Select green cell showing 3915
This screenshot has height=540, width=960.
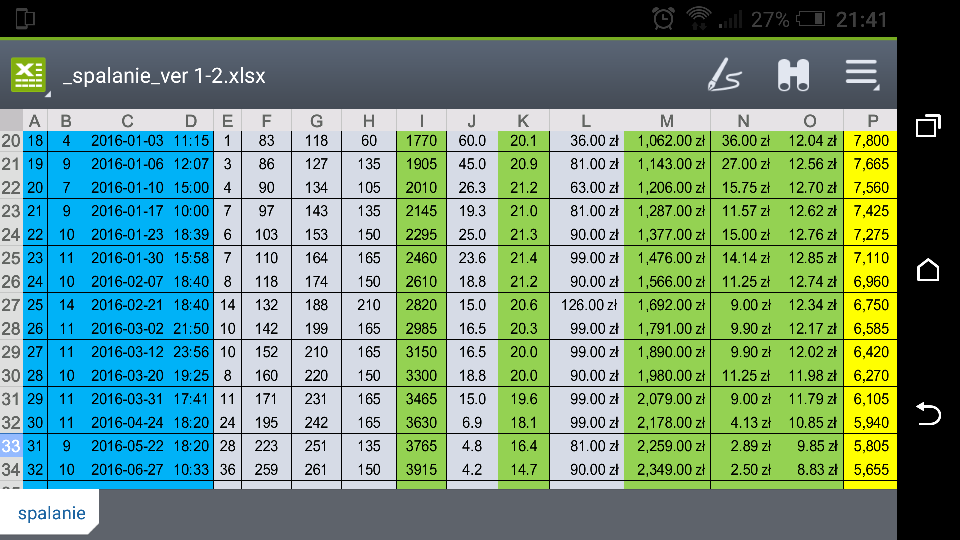[x=421, y=468]
